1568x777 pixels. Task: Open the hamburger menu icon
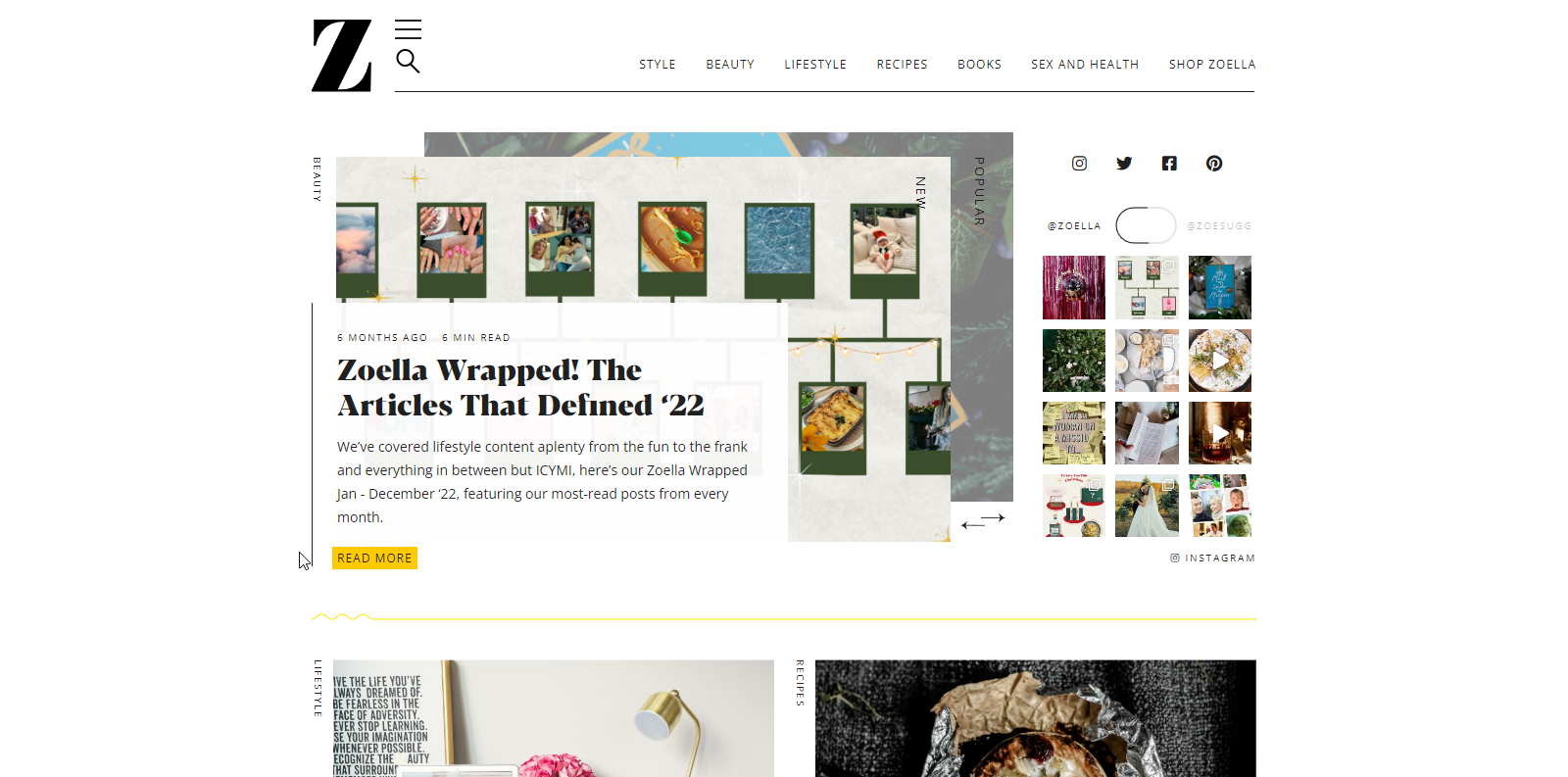408,29
